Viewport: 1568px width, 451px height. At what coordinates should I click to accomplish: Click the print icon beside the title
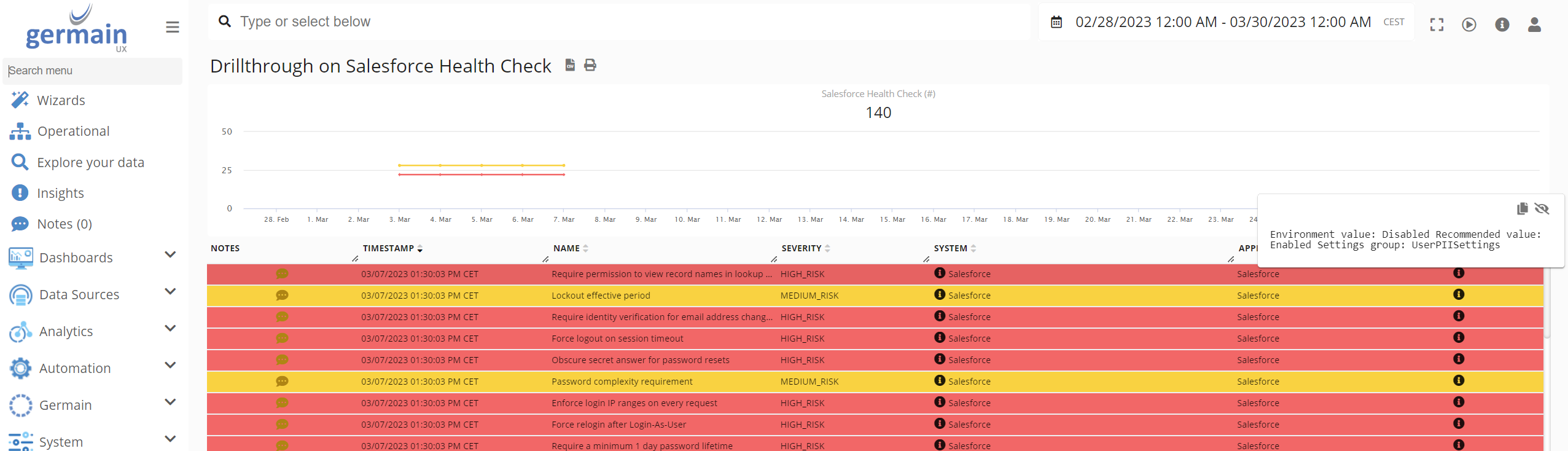590,65
